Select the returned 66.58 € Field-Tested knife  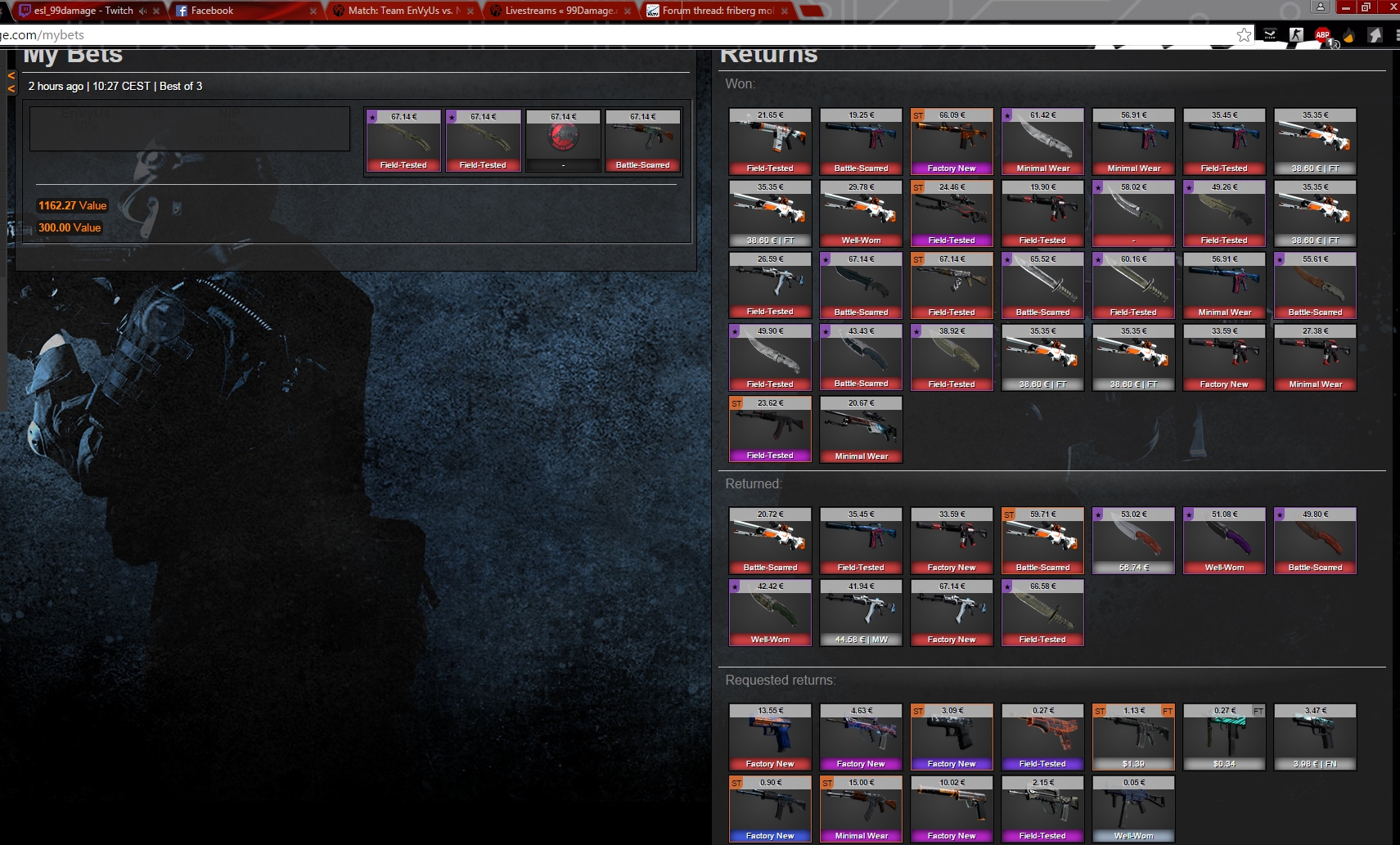tap(1042, 613)
